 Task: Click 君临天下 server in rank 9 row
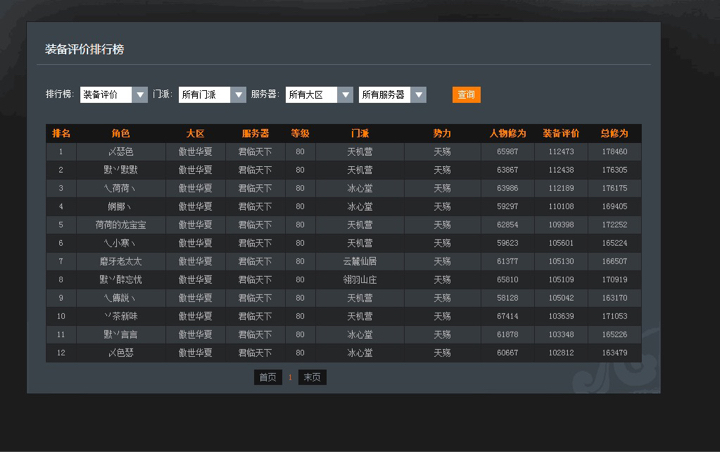(x=255, y=298)
